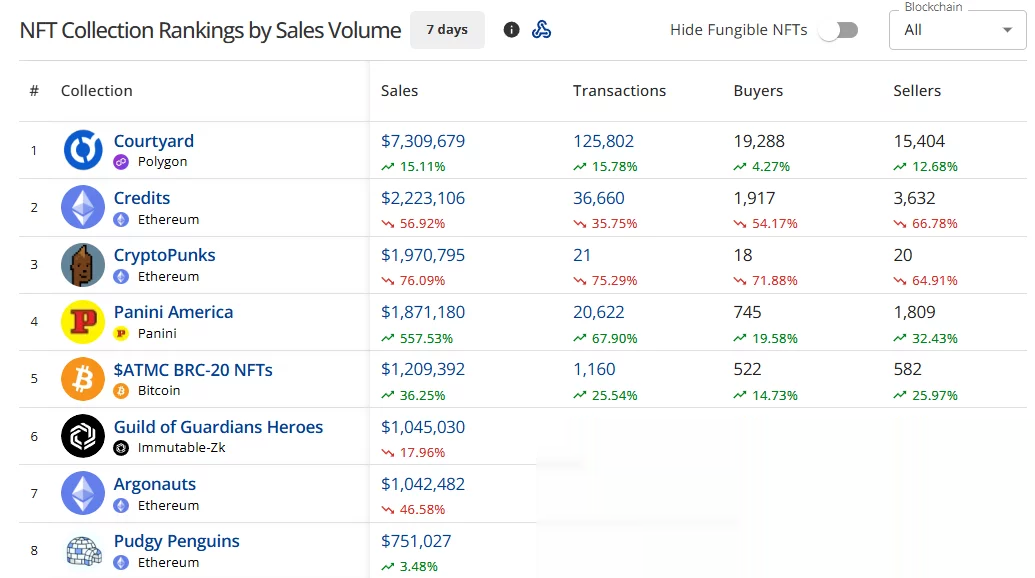Open the Courtyard collection logo
1035x578 pixels.
(x=83, y=150)
